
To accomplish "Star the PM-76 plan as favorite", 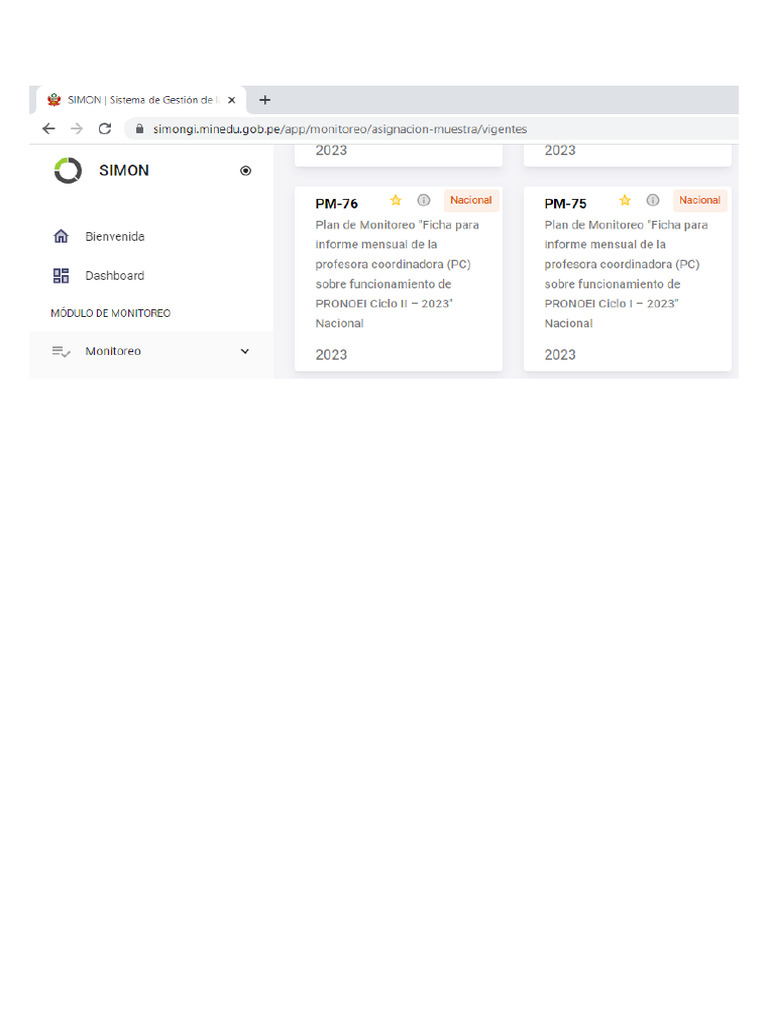I will tap(396, 200).
